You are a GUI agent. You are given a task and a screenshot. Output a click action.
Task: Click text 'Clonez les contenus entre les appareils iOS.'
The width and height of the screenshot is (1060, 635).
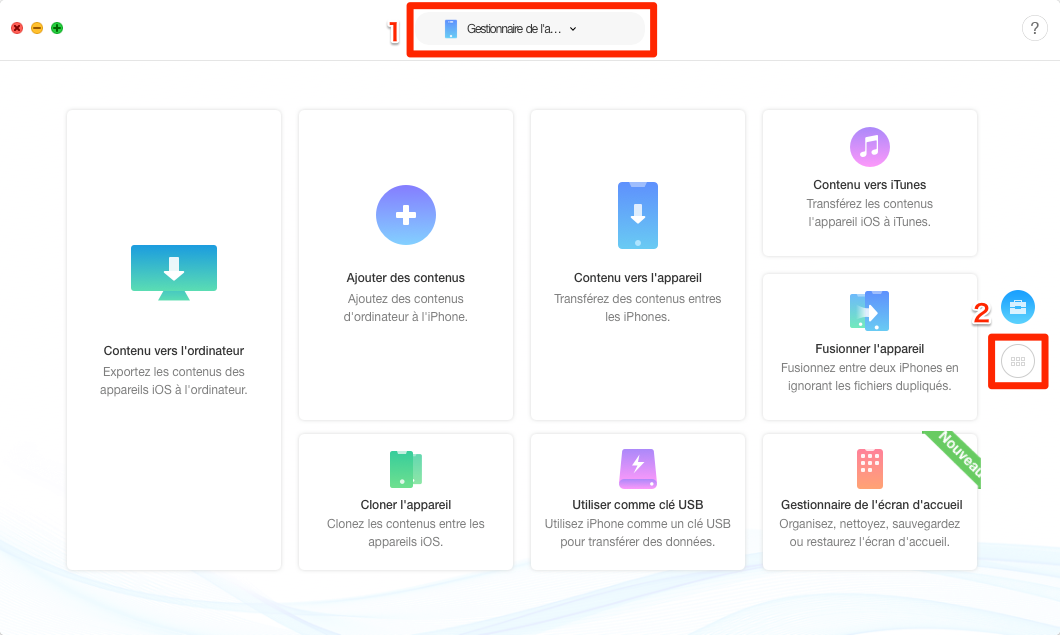[406, 533]
